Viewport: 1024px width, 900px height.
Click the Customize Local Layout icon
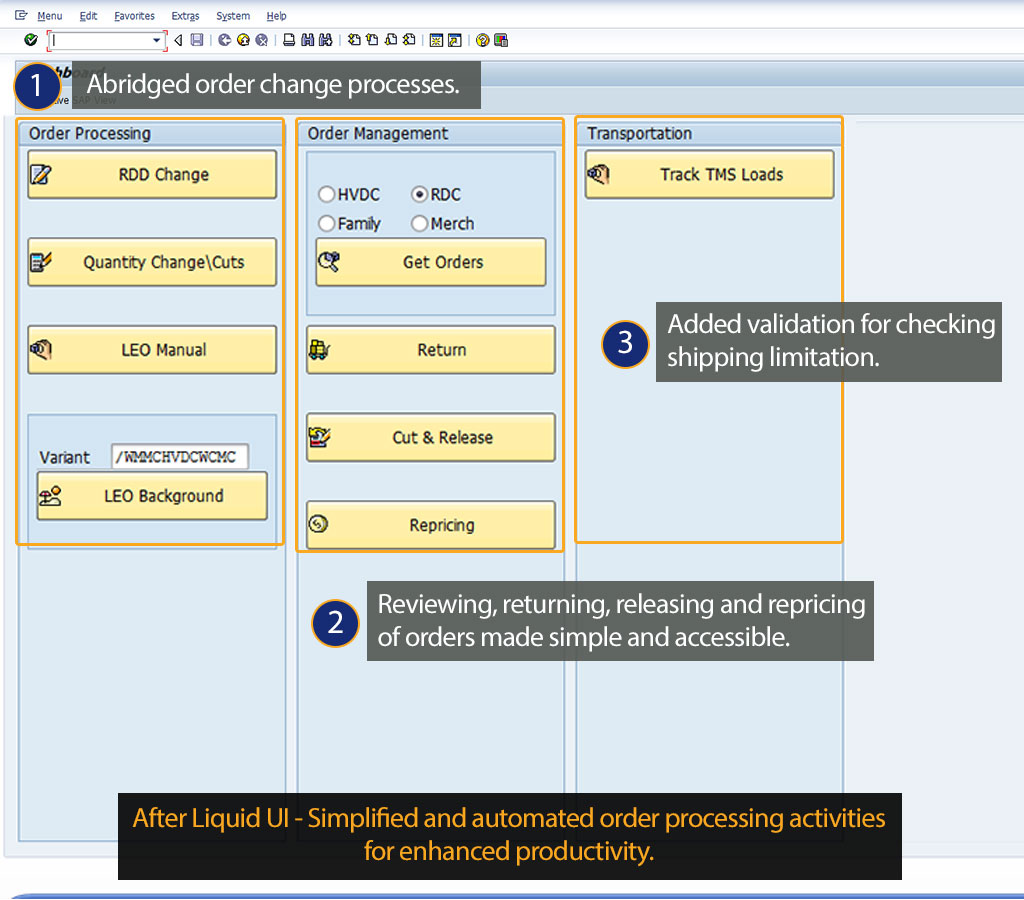click(x=501, y=40)
